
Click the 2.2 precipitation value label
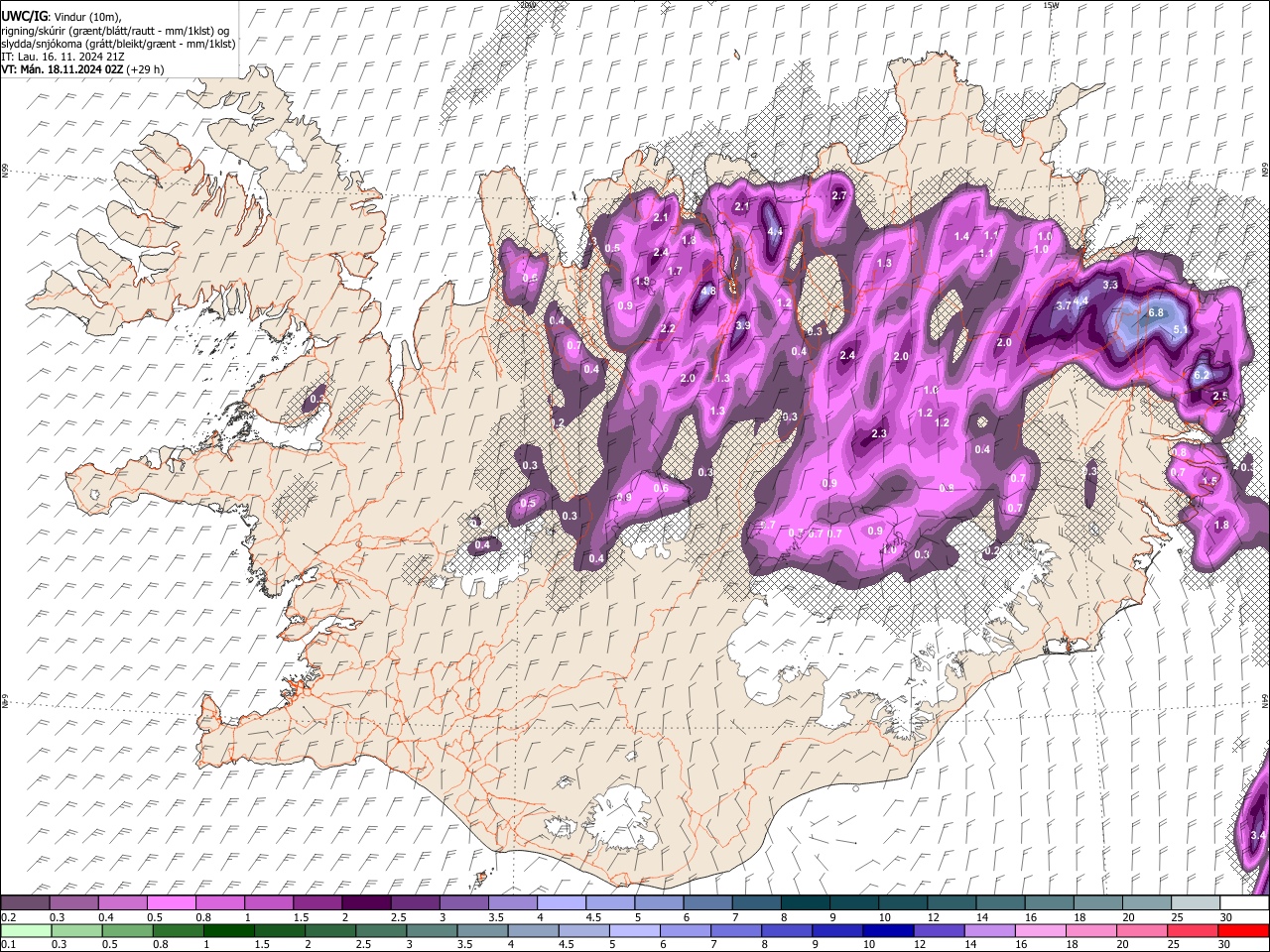668,328
